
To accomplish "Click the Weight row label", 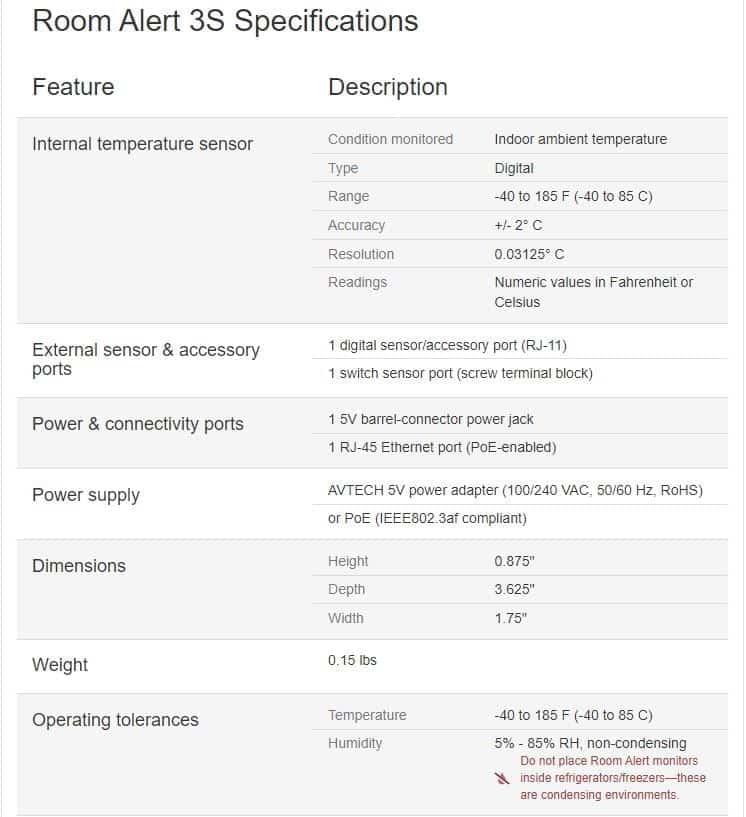I will click(60, 665).
